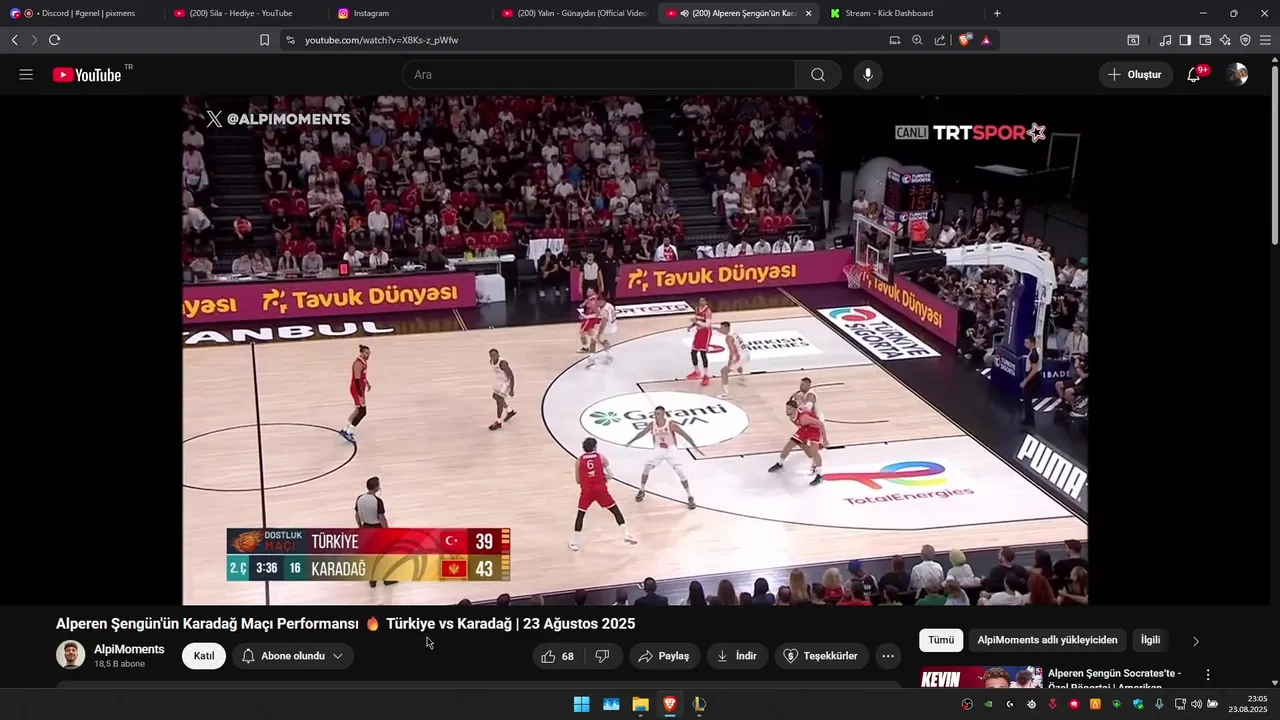
Task: Go to YouTube home via logo
Action: pyautogui.click(x=88, y=75)
